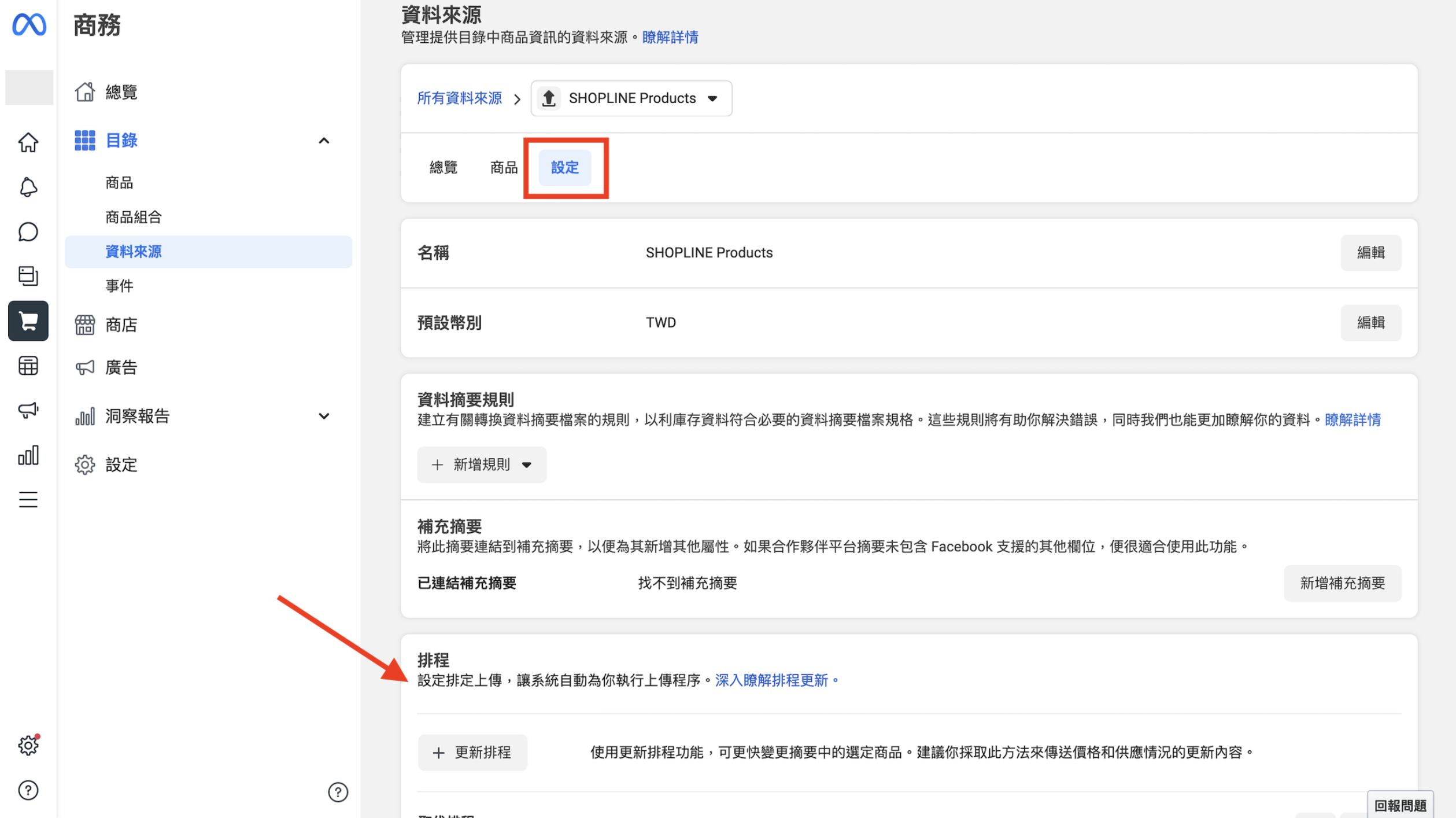Select 目錄 in the sidebar

coord(121,140)
